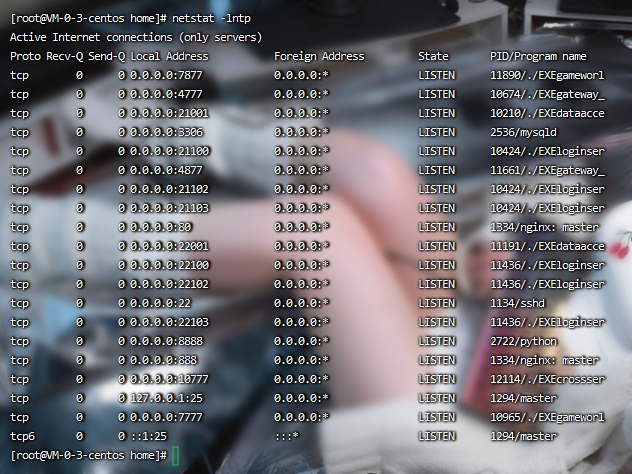Screen dimensions: 632x474
Task: Click the 0.0.0.0:3306 local address
Action: [x=165, y=132]
